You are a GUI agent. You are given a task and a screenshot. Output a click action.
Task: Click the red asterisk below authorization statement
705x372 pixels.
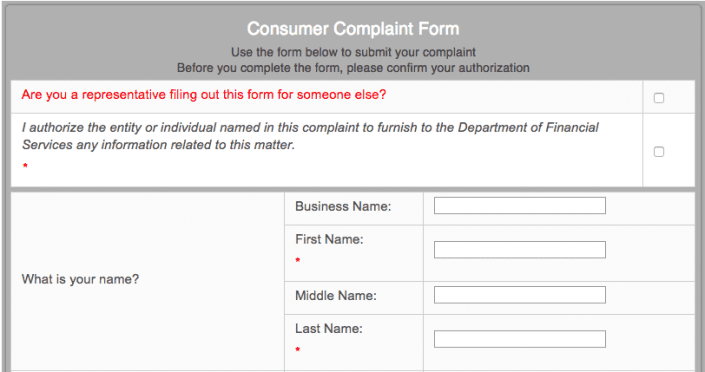(x=25, y=166)
